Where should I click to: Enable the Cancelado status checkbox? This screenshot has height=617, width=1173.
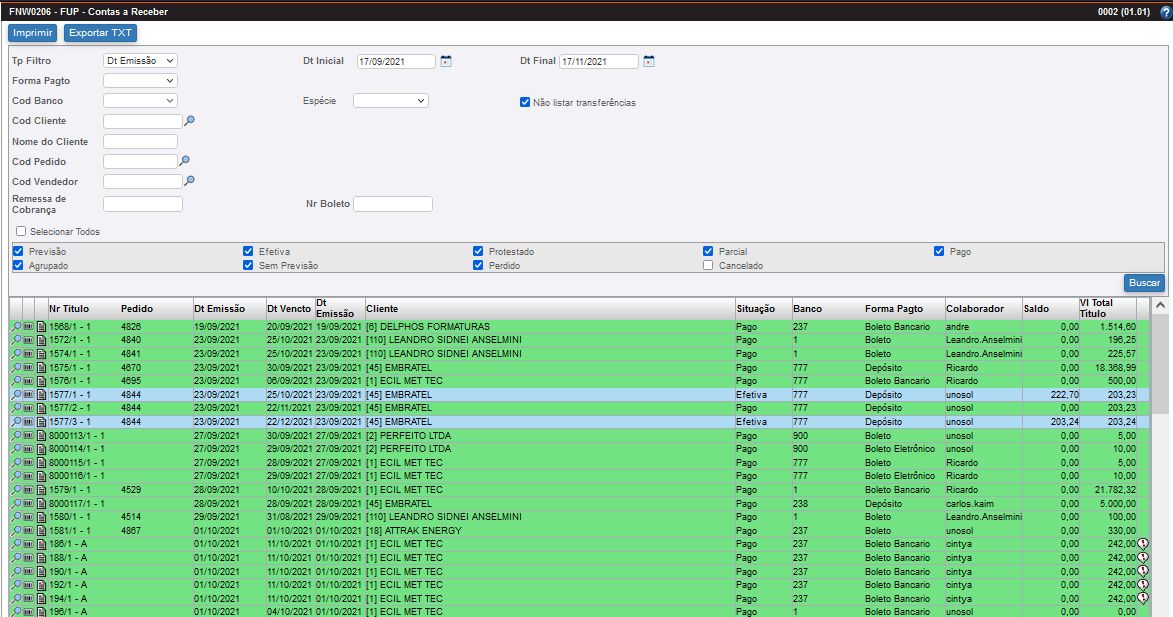[x=708, y=265]
